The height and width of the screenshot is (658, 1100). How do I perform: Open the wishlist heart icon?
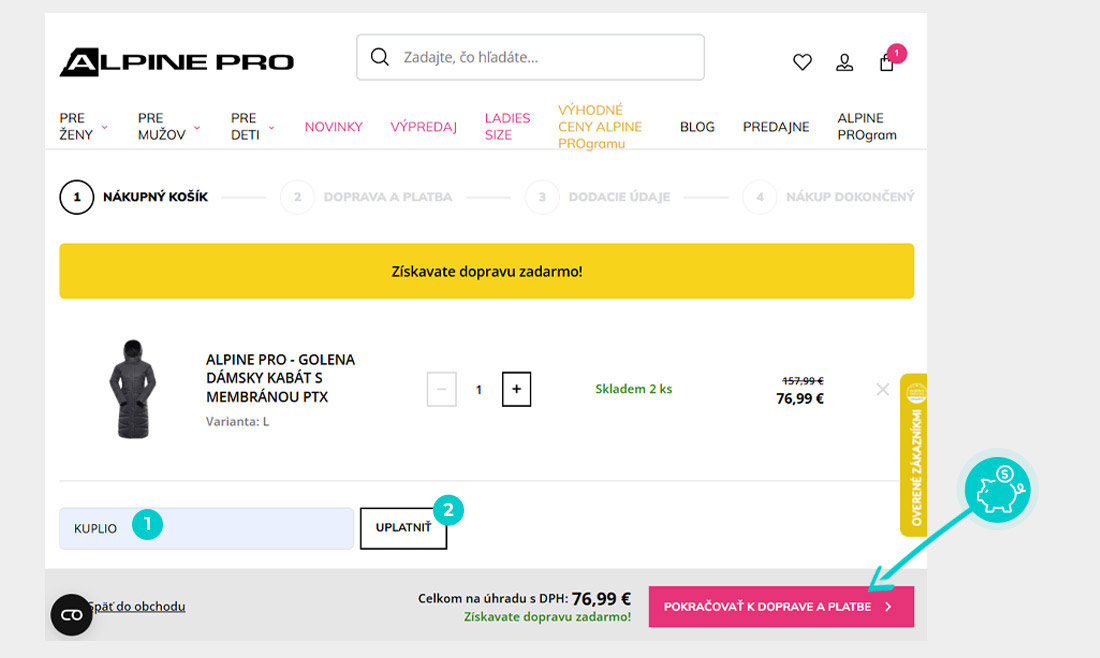[802, 62]
